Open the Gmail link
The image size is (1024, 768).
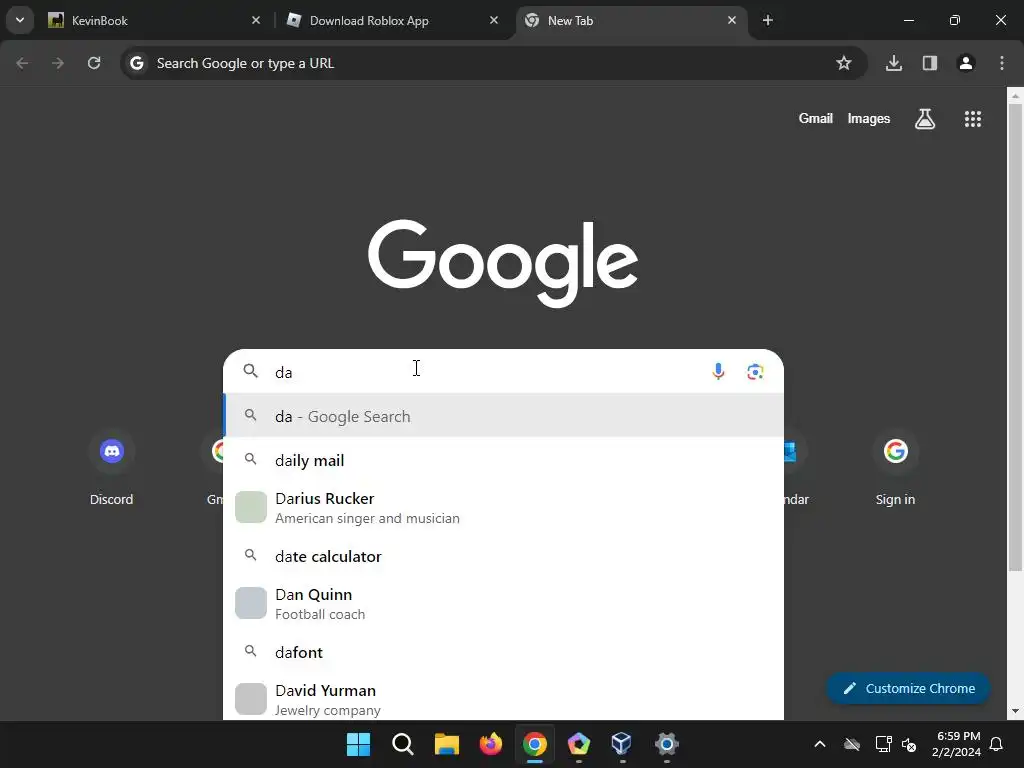815,118
